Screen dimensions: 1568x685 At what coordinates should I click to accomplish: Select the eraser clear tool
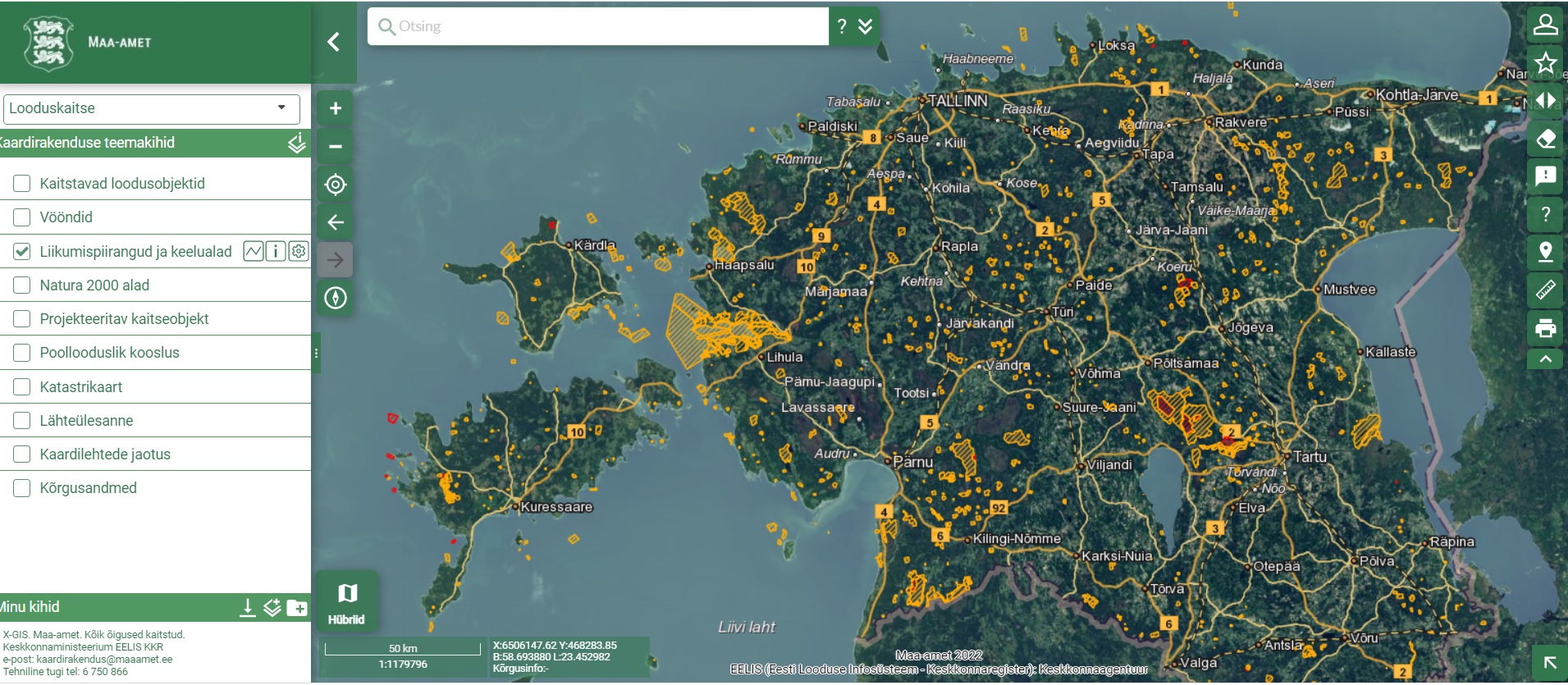[1545, 139]
